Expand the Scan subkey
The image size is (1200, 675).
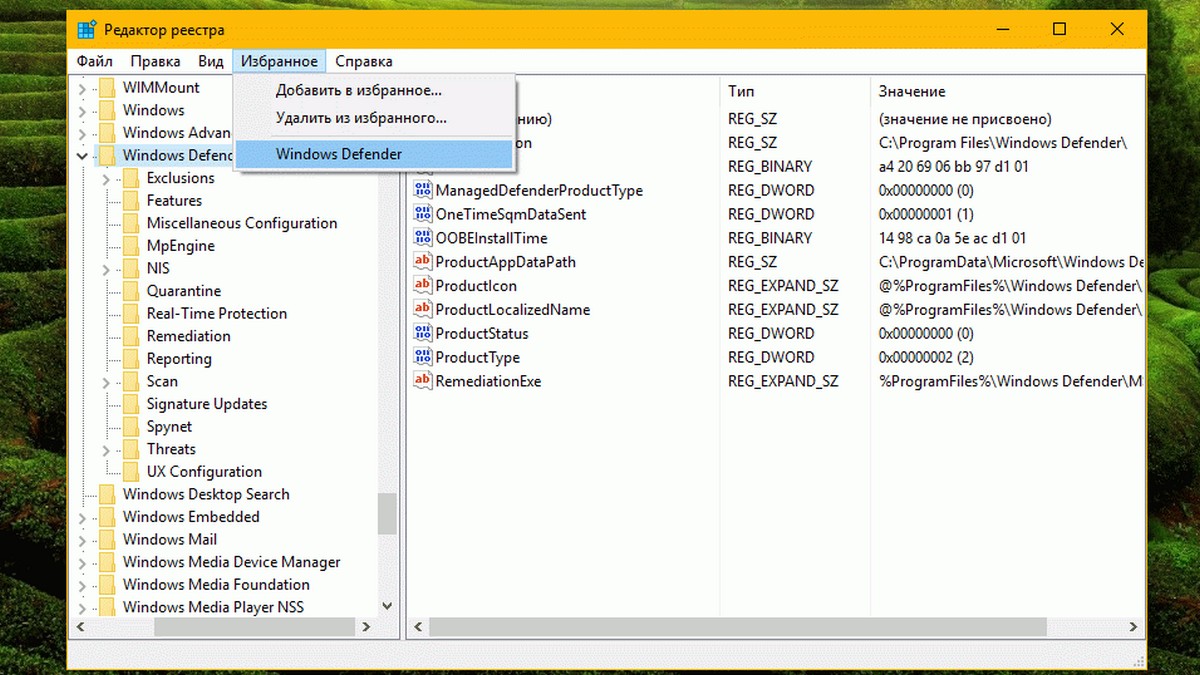(106, 381)
